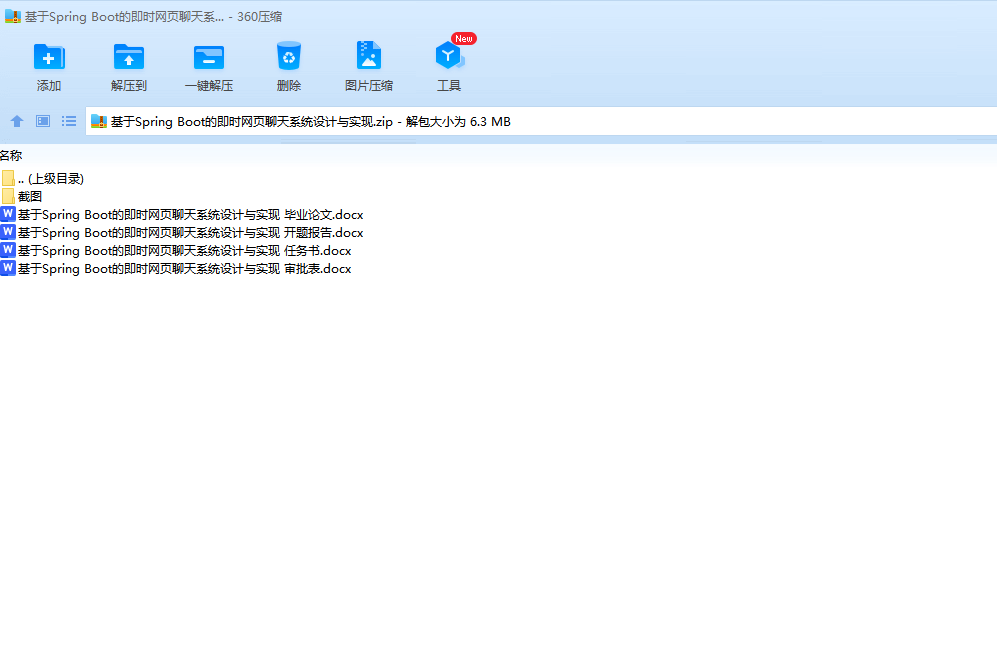Click the 添加 (Add) toolbar icon
The height and width of the screenshot is (645, 997).
(49, 57)
